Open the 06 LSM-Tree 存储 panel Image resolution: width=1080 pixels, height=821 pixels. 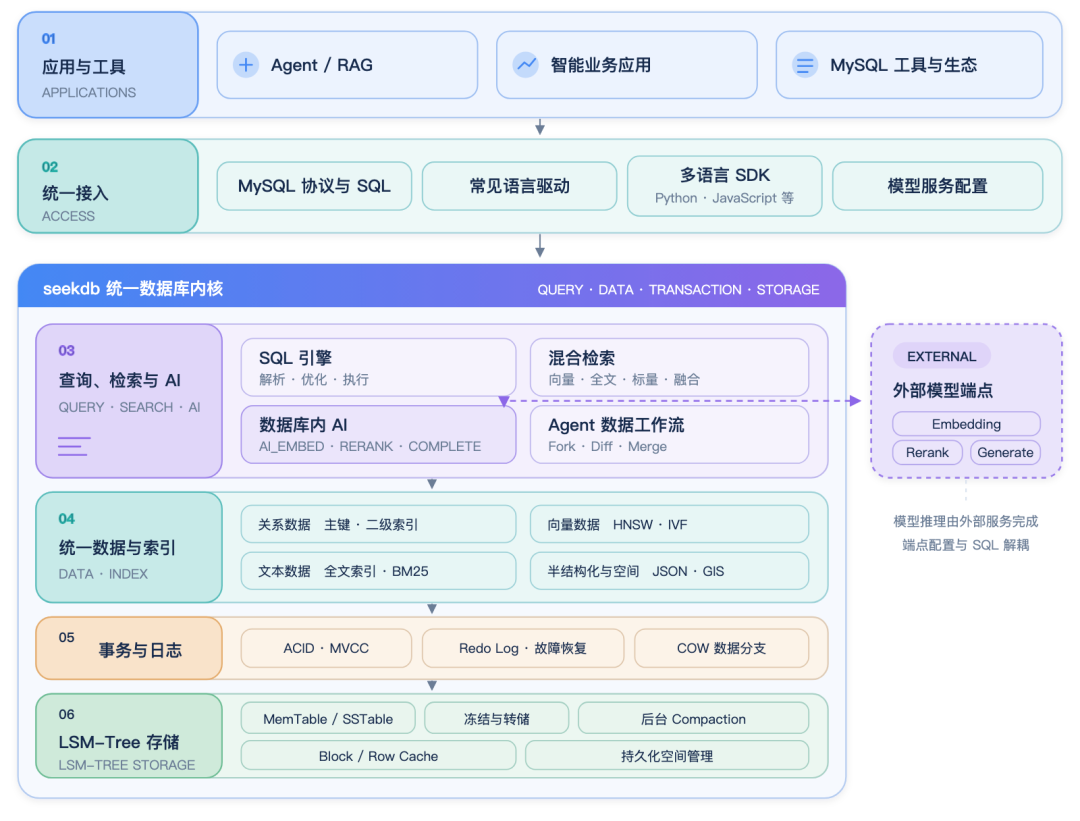coord(129,736)
